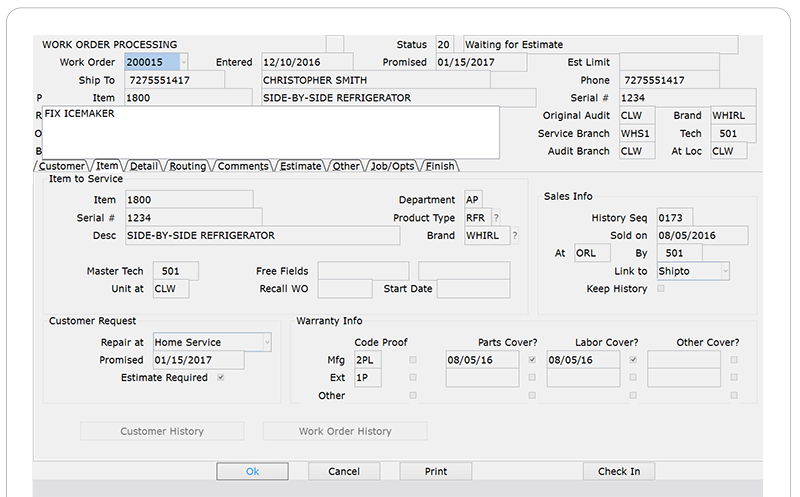Click the Cancel button
This screenshot has height=497, width=800.
tap(344, 471)
